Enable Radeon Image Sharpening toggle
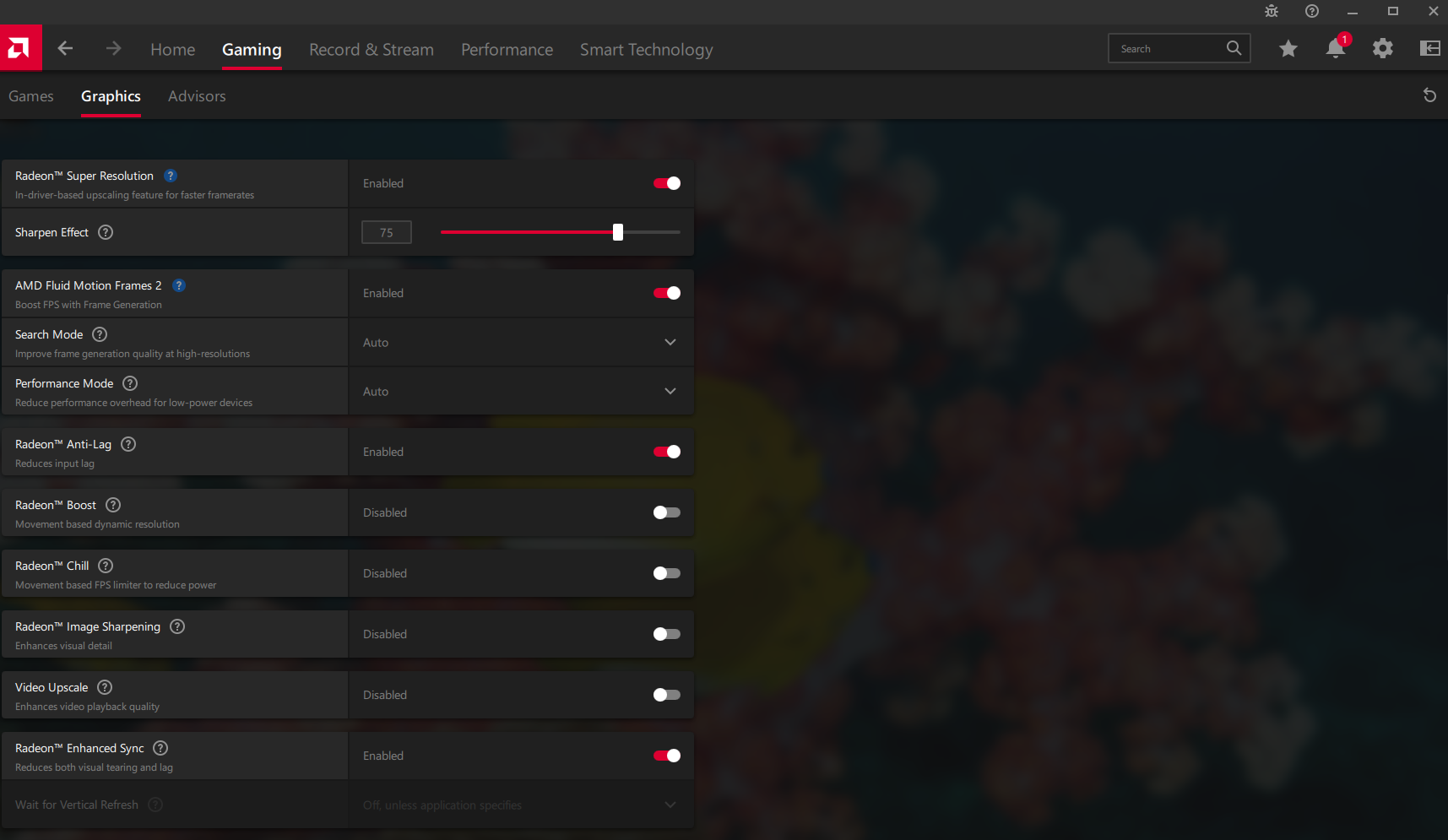Screen dimensions: 1448x840 point(667,634)
